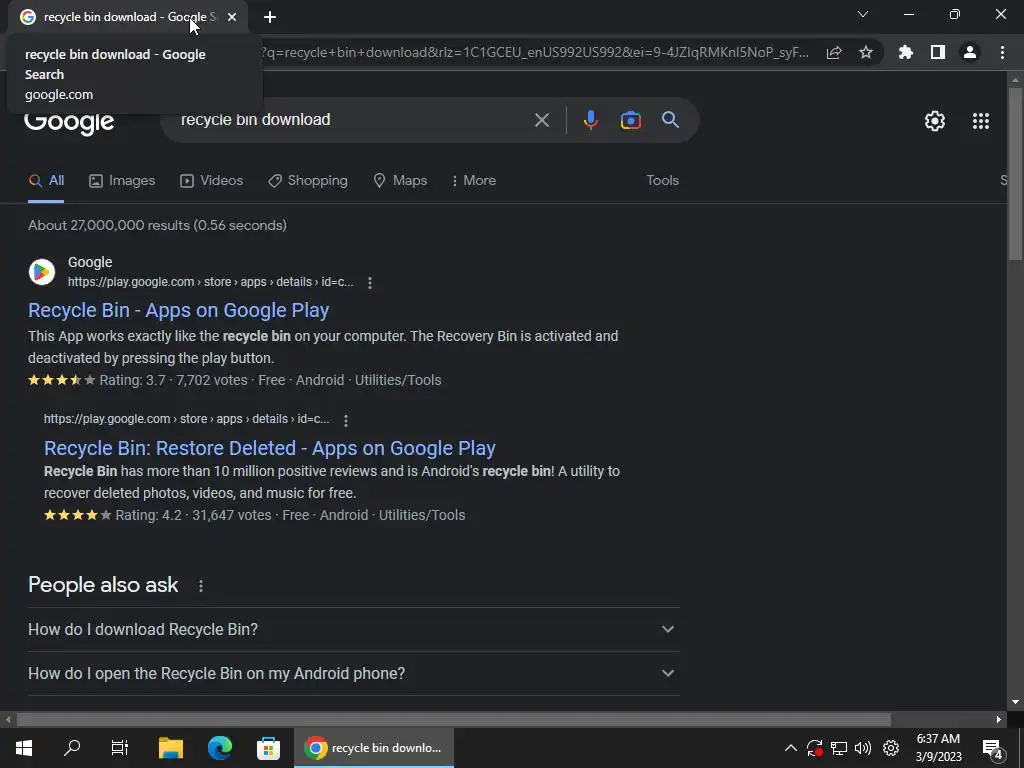Viewport: 1024px width, 768px height.
Task: Open the tab search chevron
Action: (x=863, y=14)
